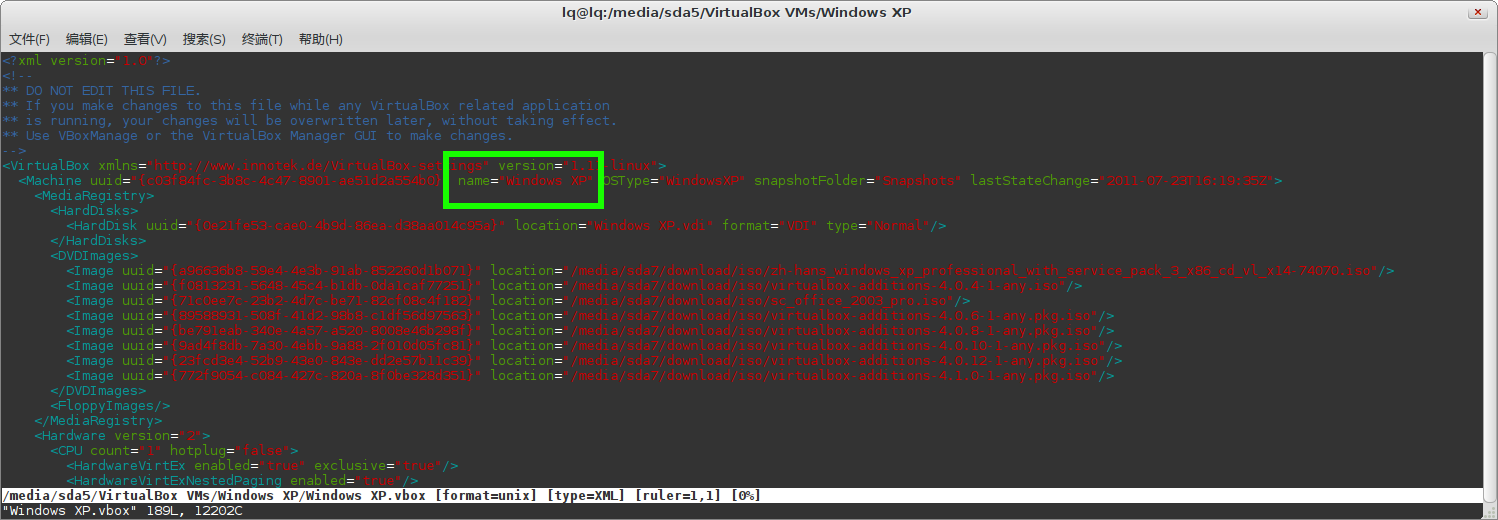Click the <CPU count="1" hotplug line
The height and width of the screenshot is (520, 1498).
[x=175, y=450]
